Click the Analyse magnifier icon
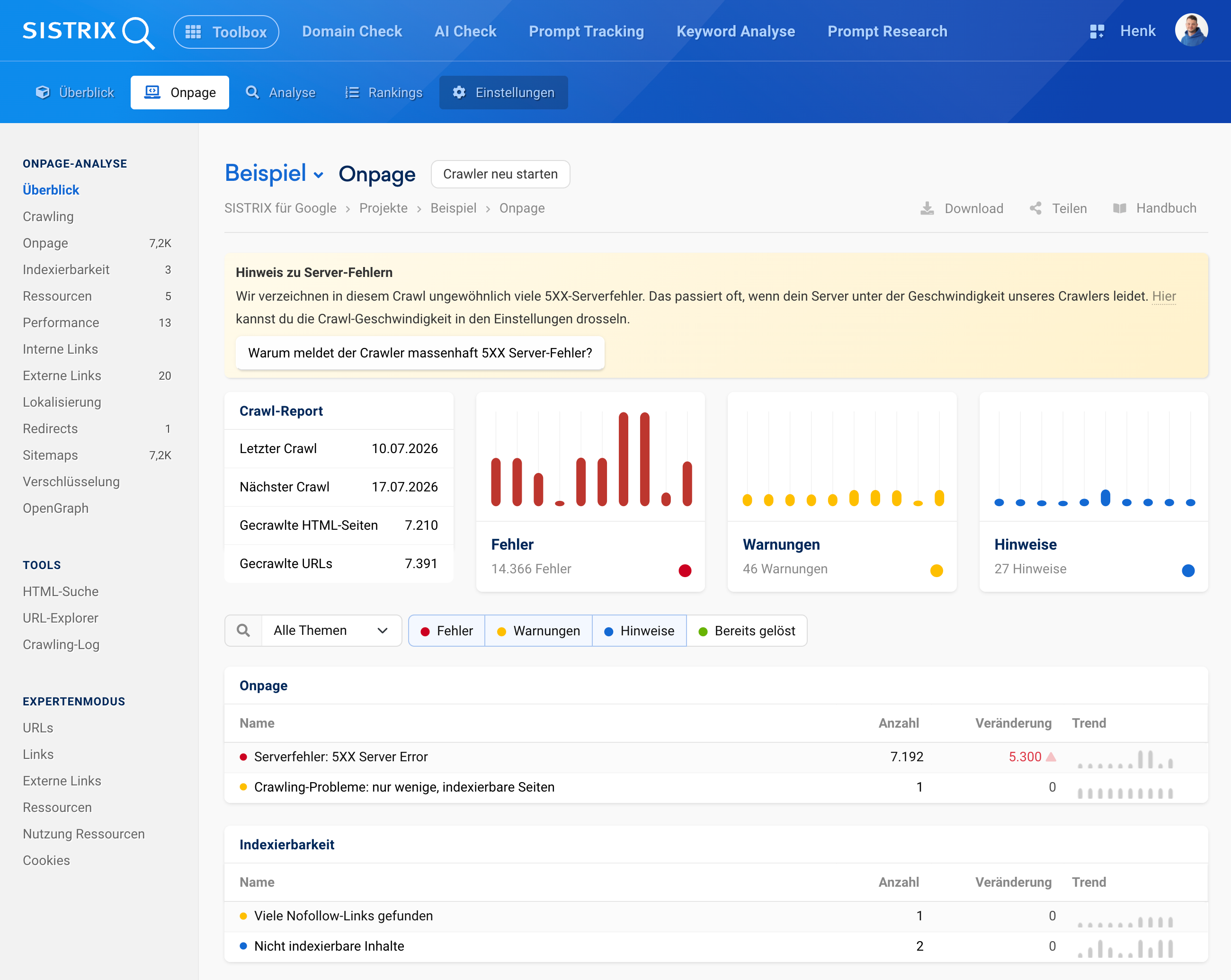Screen dimensions: 1231x980 252,92
